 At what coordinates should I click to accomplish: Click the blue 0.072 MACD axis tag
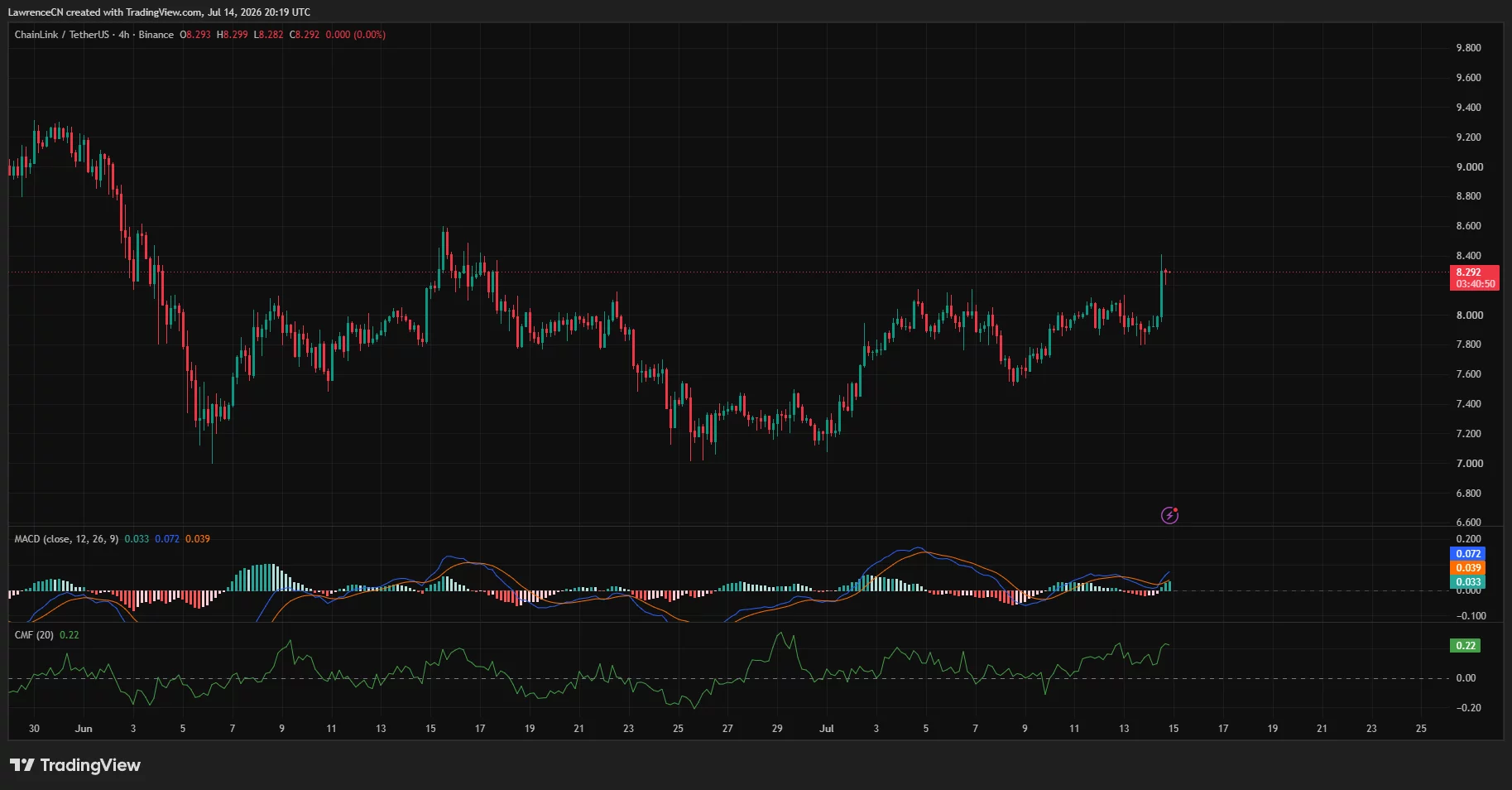click(1468, 554)
